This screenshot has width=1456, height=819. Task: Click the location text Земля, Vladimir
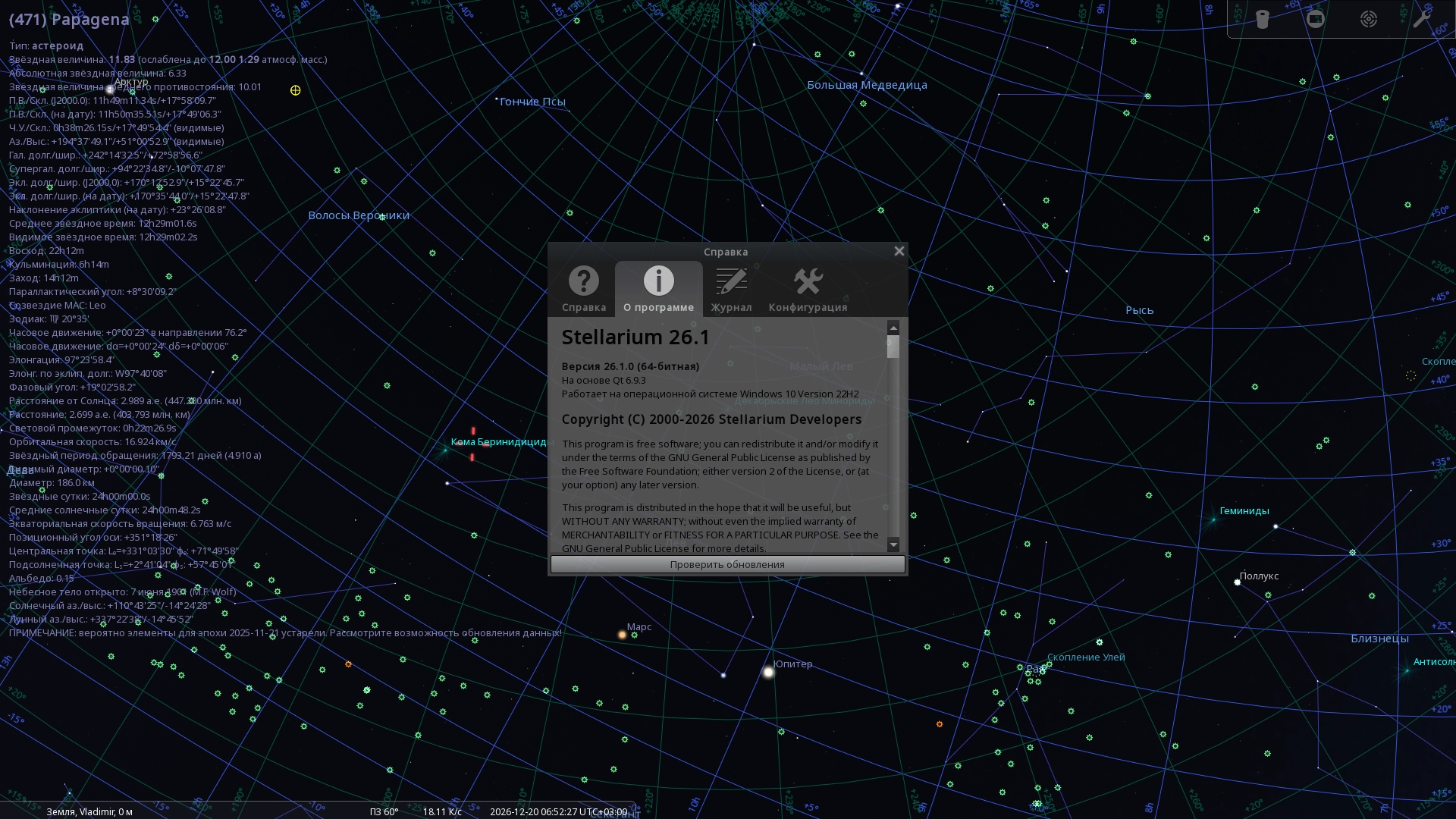[89, 811]
